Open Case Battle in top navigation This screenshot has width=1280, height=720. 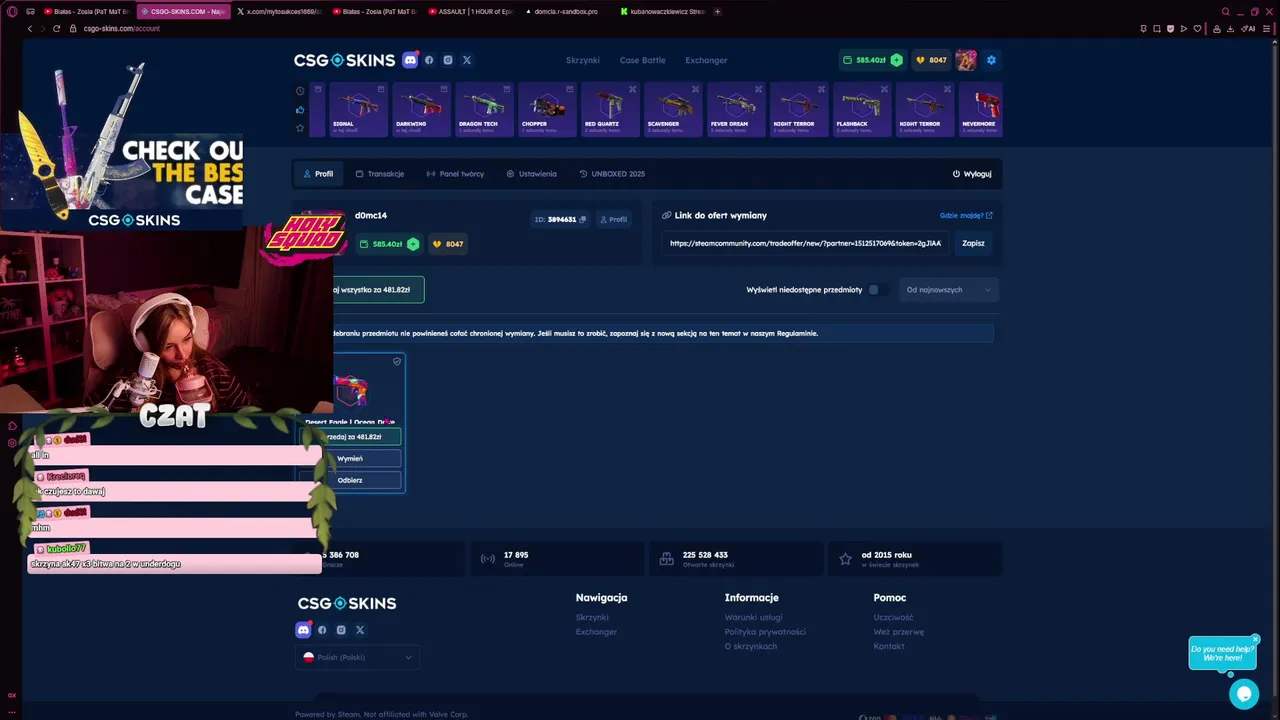point(642,60)
